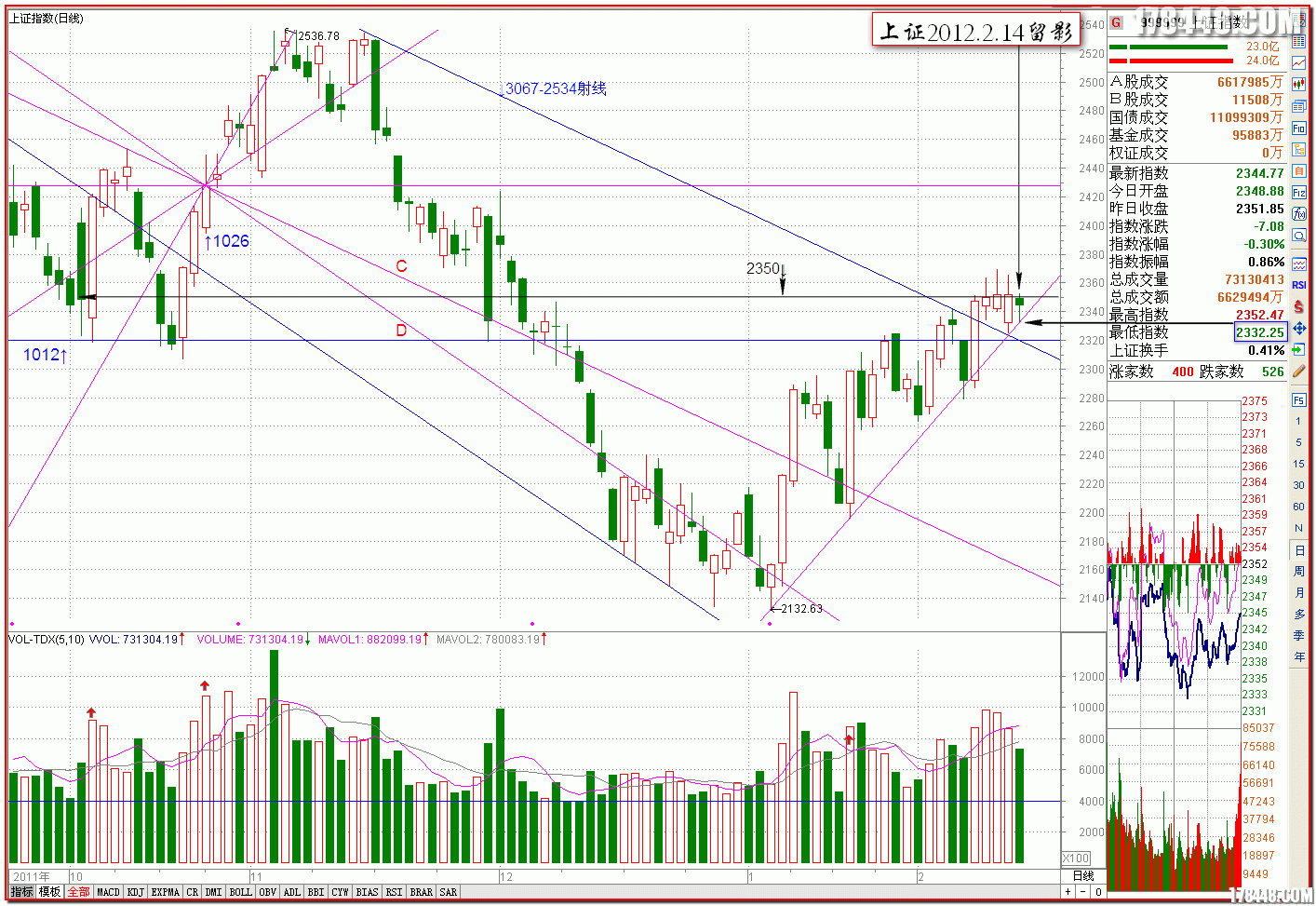The height and width of the screenshot is (906, 1316).
Task: Click the 0 reset button at bottom right
Action: pos(1098,892)
